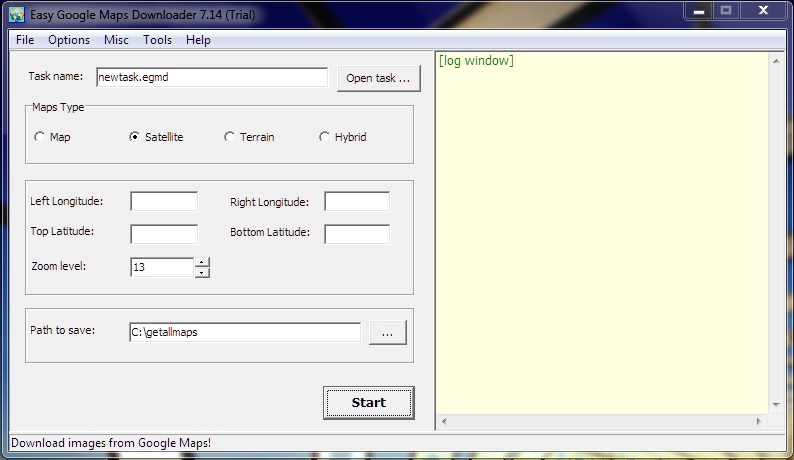Image resolution: width=794 pixels, height=460 pixels.
Task: Decrease zoom level with down arrow
Action: point(202,273)
